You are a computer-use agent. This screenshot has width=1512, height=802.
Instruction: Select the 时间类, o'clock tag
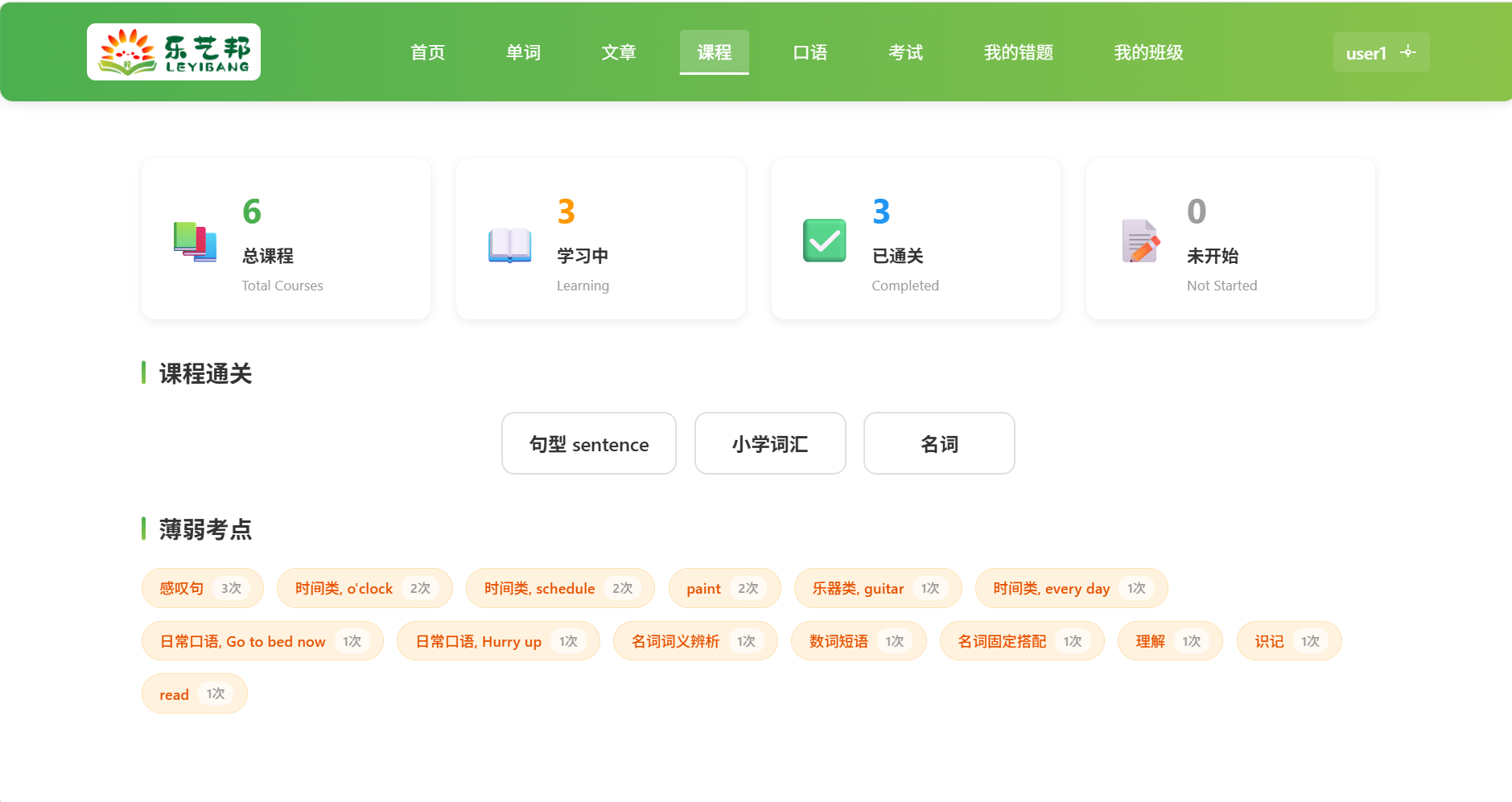click(x=365, y=588)
